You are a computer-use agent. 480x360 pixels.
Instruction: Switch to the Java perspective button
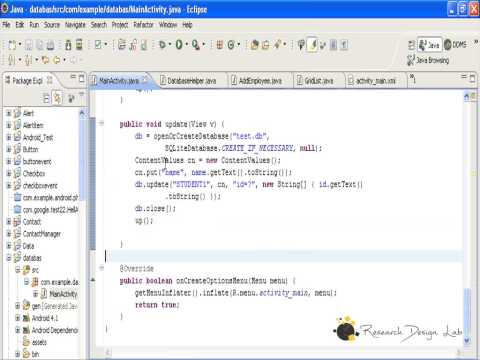pos(430,45)
